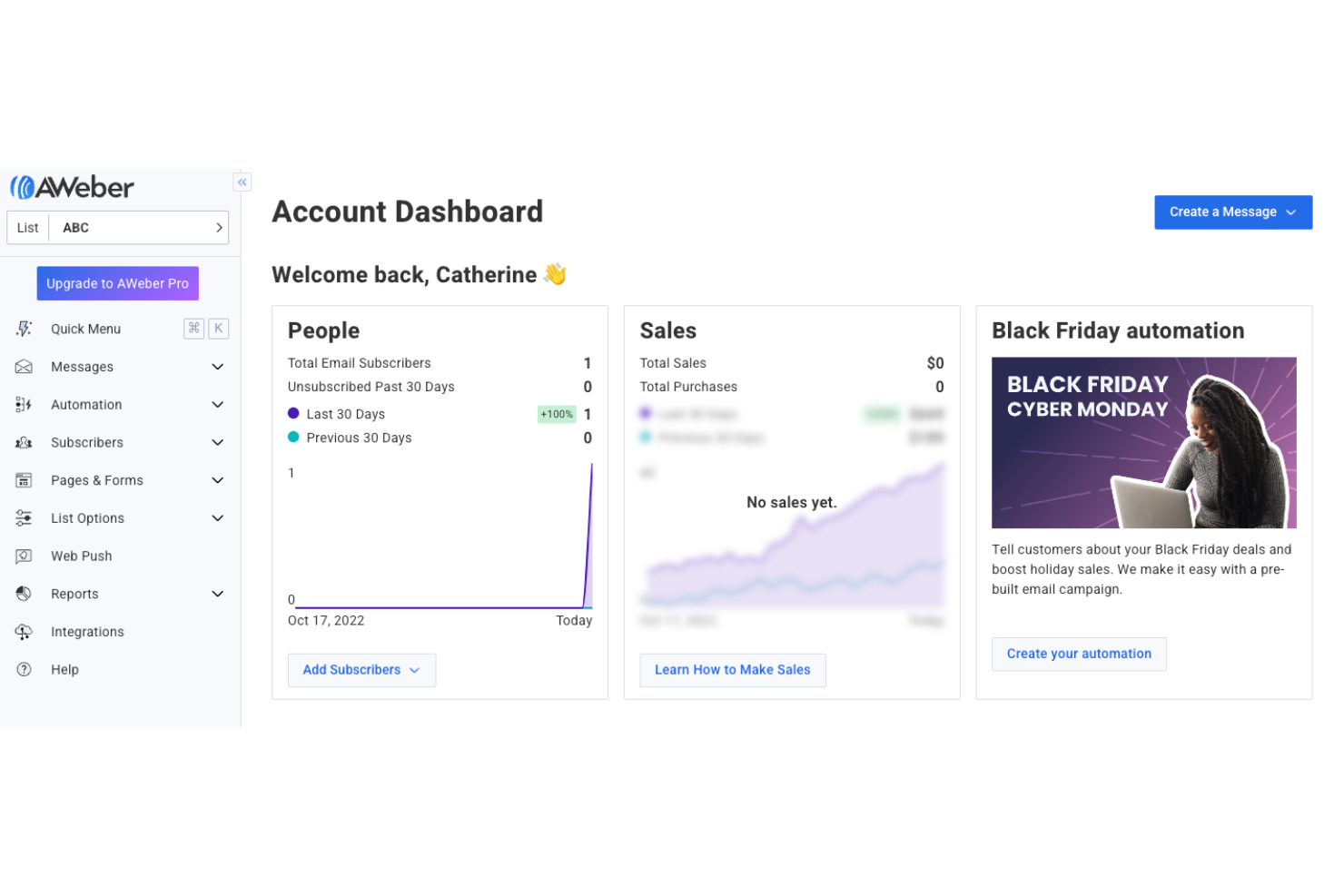Open the ABC list selector

(x=118, y=227)
